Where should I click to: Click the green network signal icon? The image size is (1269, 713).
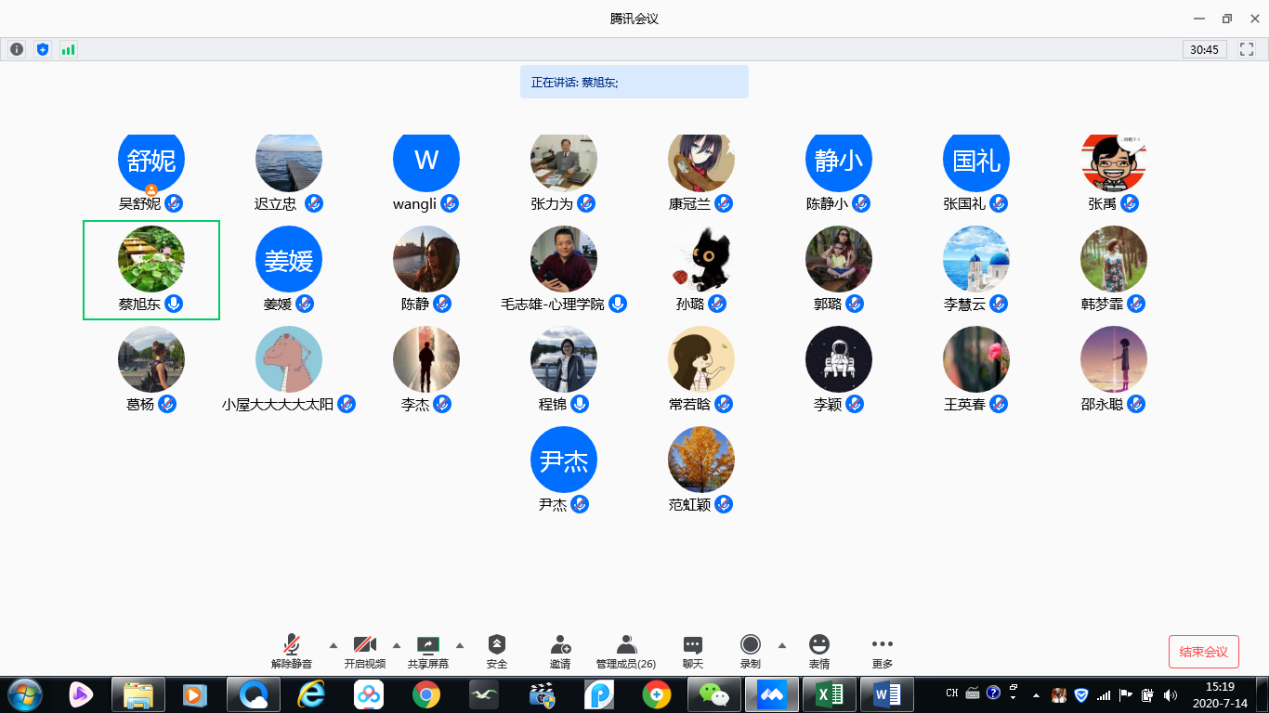(68, 49)
